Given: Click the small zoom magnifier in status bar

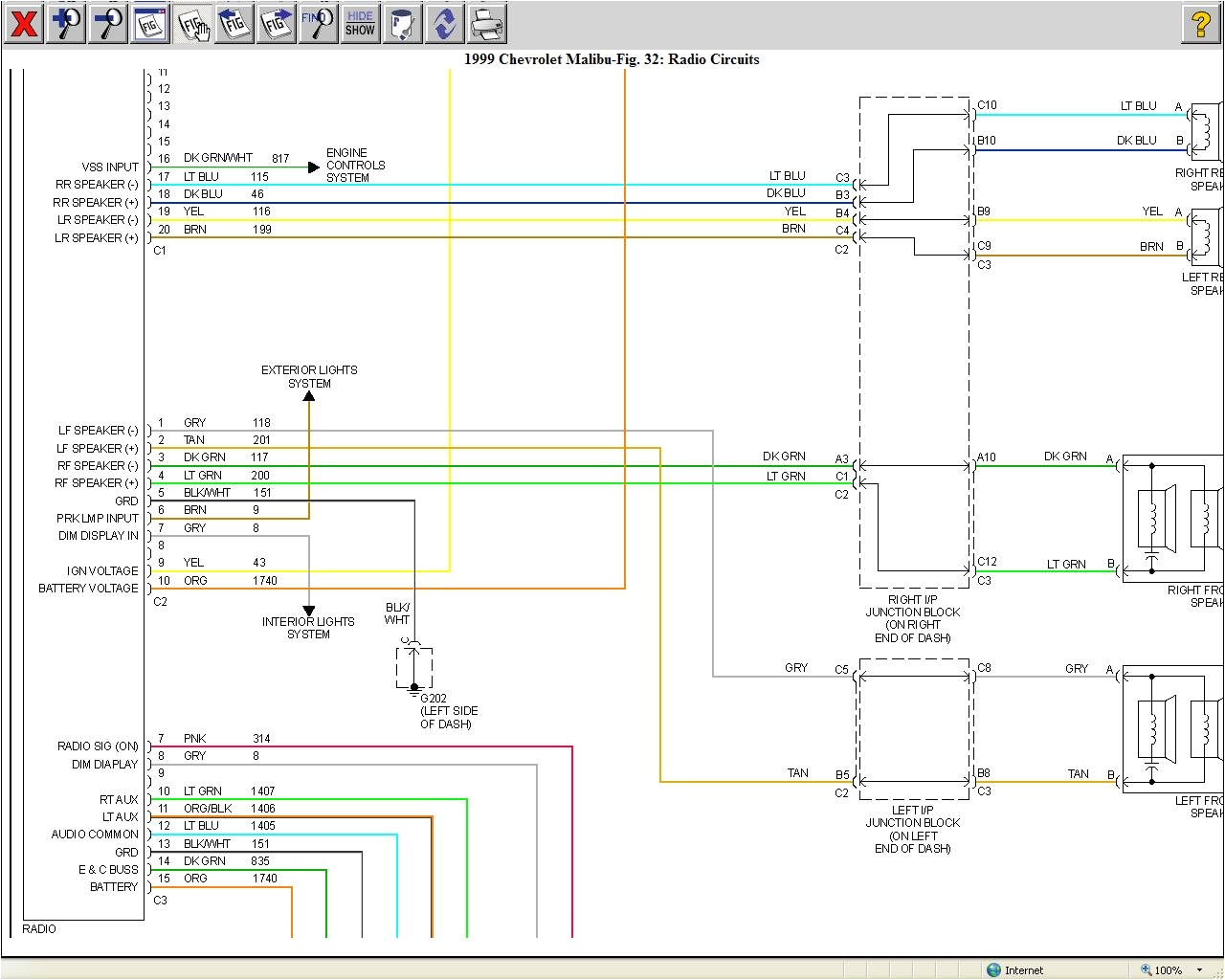Looking at the screenshot, I should coord(1146,969).
